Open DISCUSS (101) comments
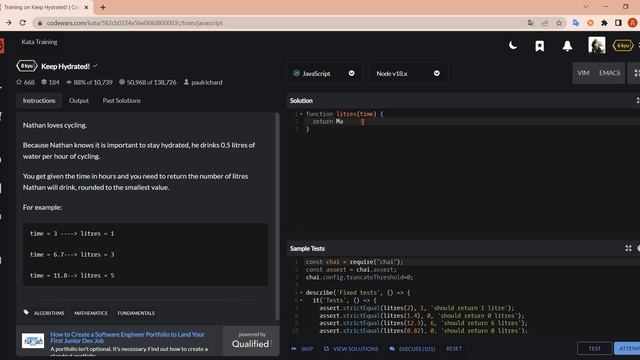 (x=412, y=349)
